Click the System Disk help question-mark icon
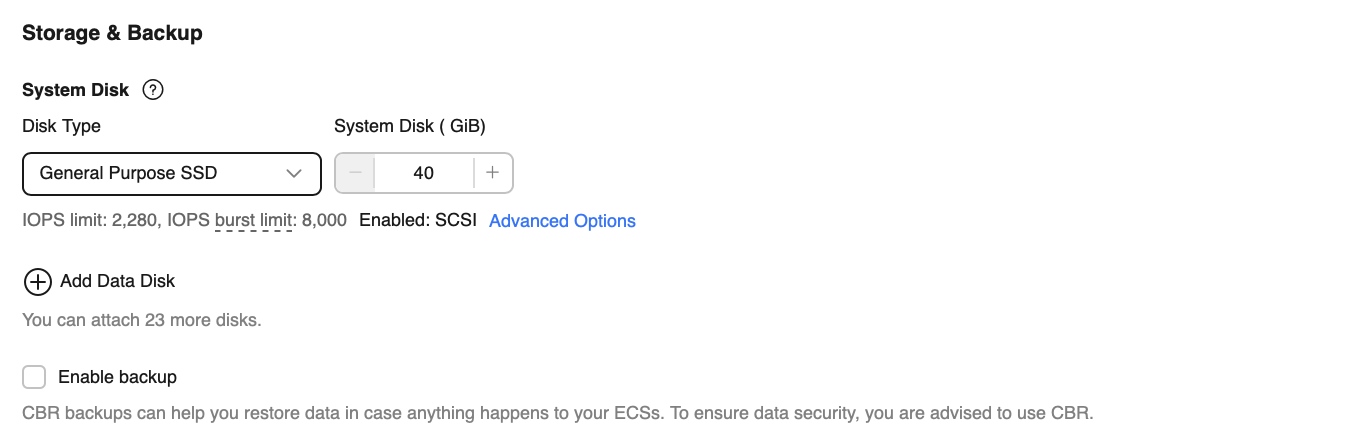This screenshot has width=1366, height=446. tap(153, 90)
